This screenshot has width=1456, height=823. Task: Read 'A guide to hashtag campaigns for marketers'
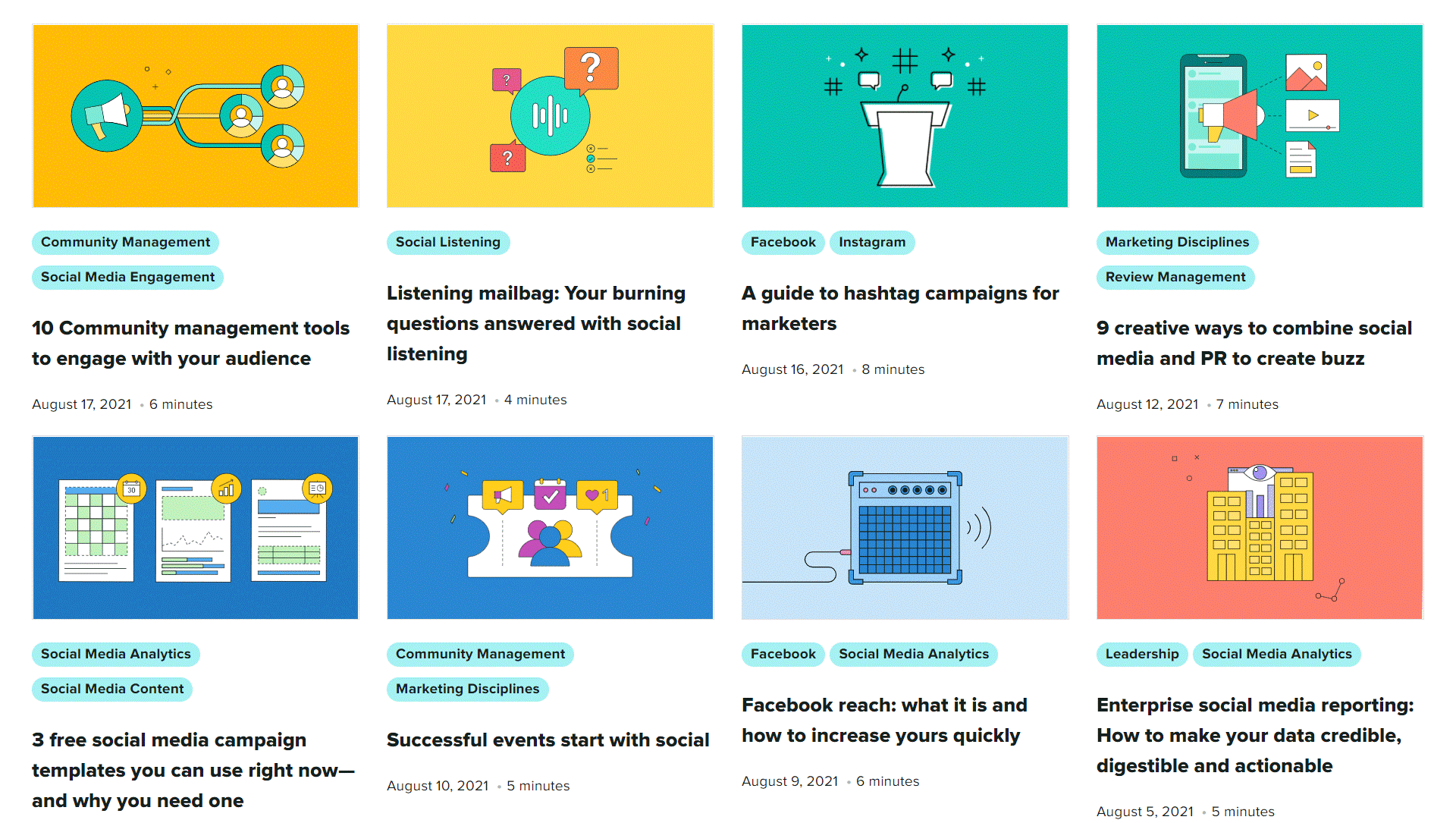[x=900, y=309]
